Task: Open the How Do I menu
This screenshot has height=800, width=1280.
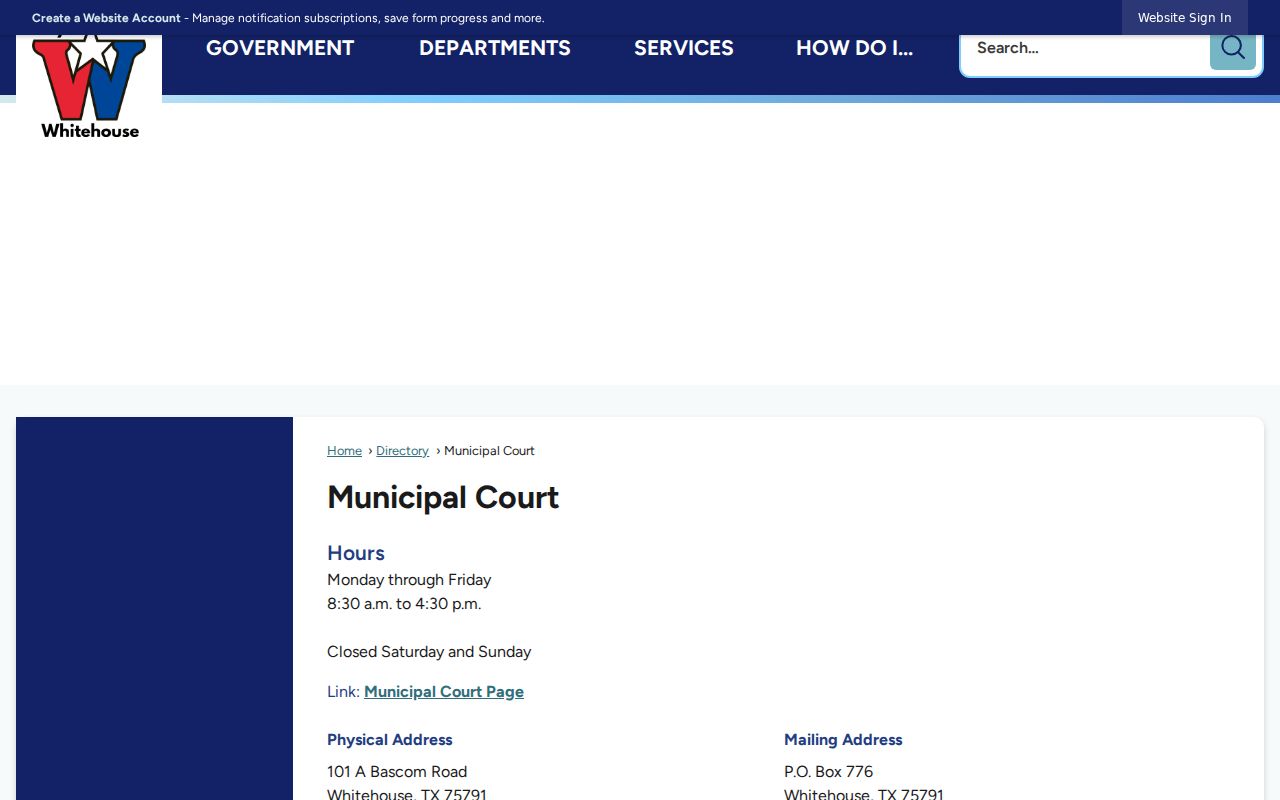Action: (855, 48)
